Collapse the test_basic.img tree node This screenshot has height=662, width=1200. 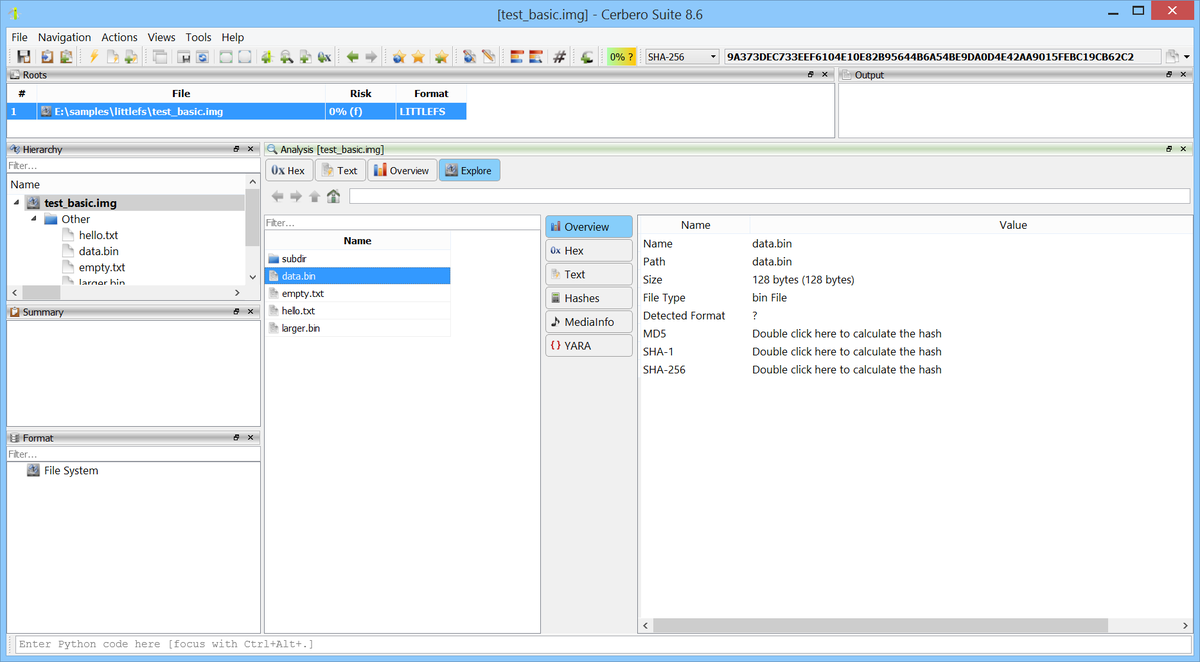tap(16, 203)
